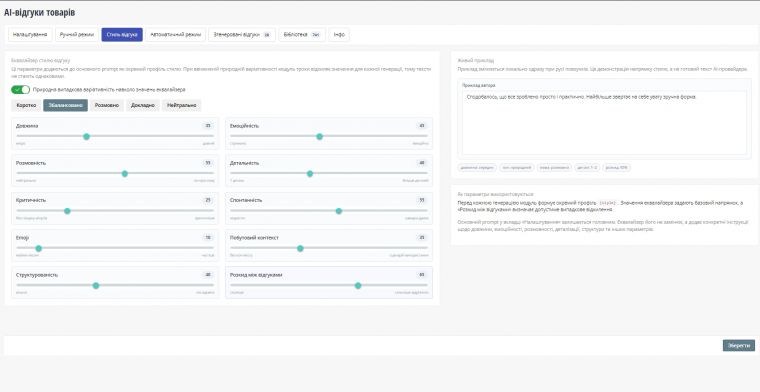Click the 'Побутовий контекст' slider label
Screen dimensions: 760x392
click(x=254, y=237)
